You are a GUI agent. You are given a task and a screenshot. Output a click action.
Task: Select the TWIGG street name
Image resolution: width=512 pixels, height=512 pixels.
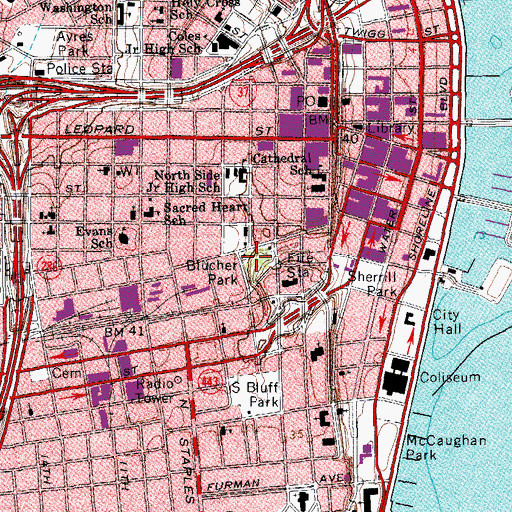point(365,32)
